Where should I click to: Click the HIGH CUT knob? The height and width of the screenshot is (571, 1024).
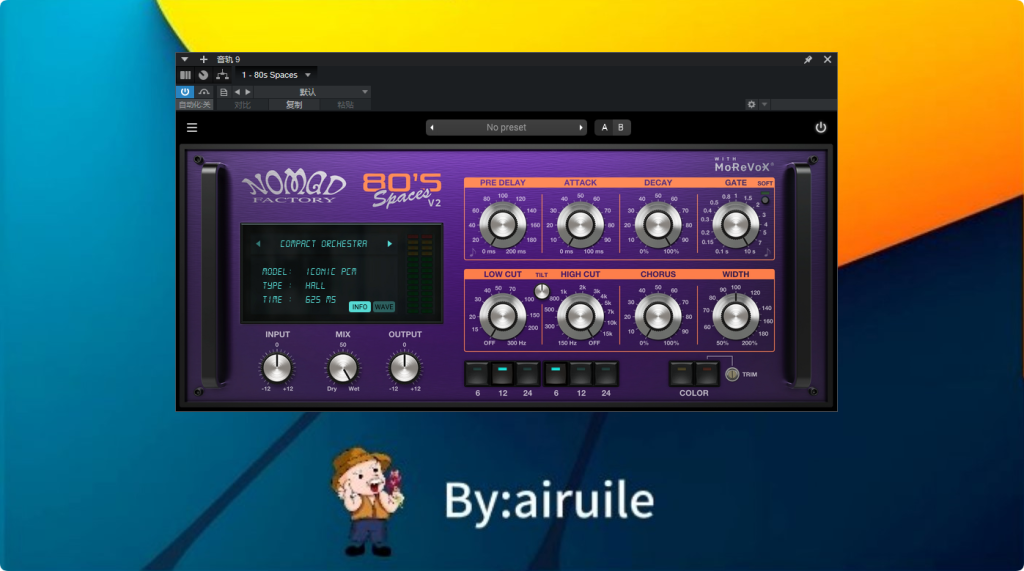(x=580, y=316)
